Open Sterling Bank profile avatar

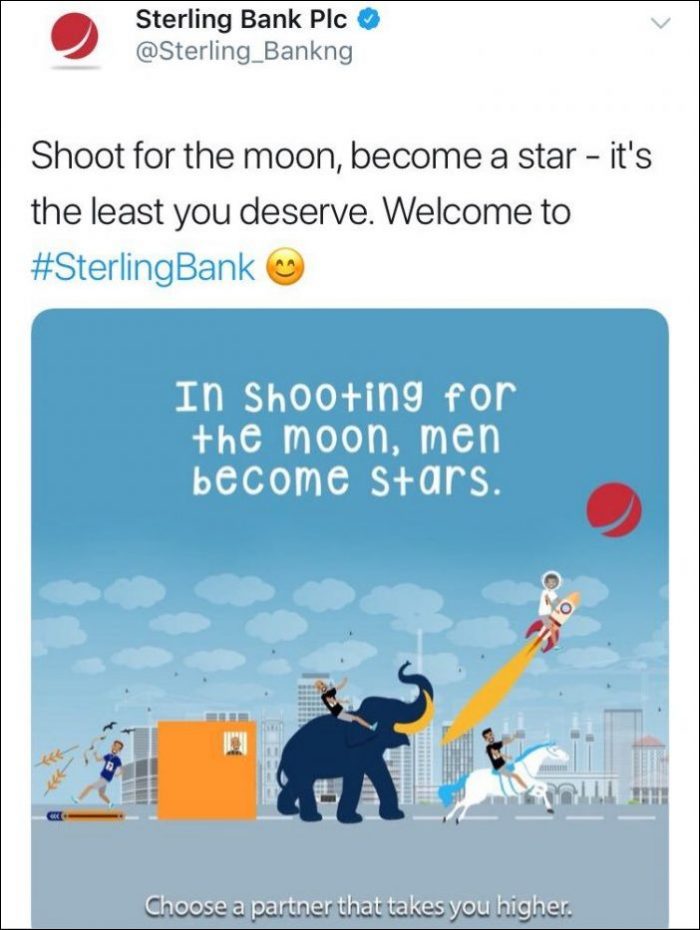(74, 37)
